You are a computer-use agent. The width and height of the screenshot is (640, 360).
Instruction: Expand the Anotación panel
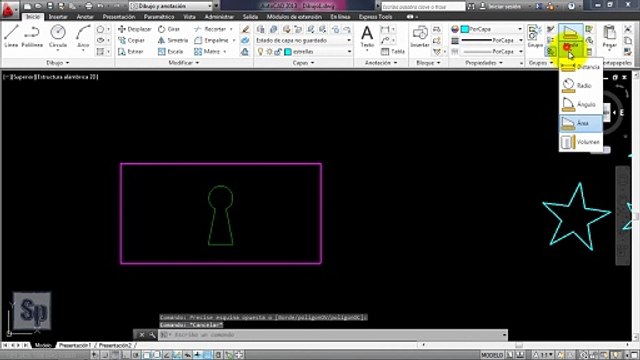point(380,63)
